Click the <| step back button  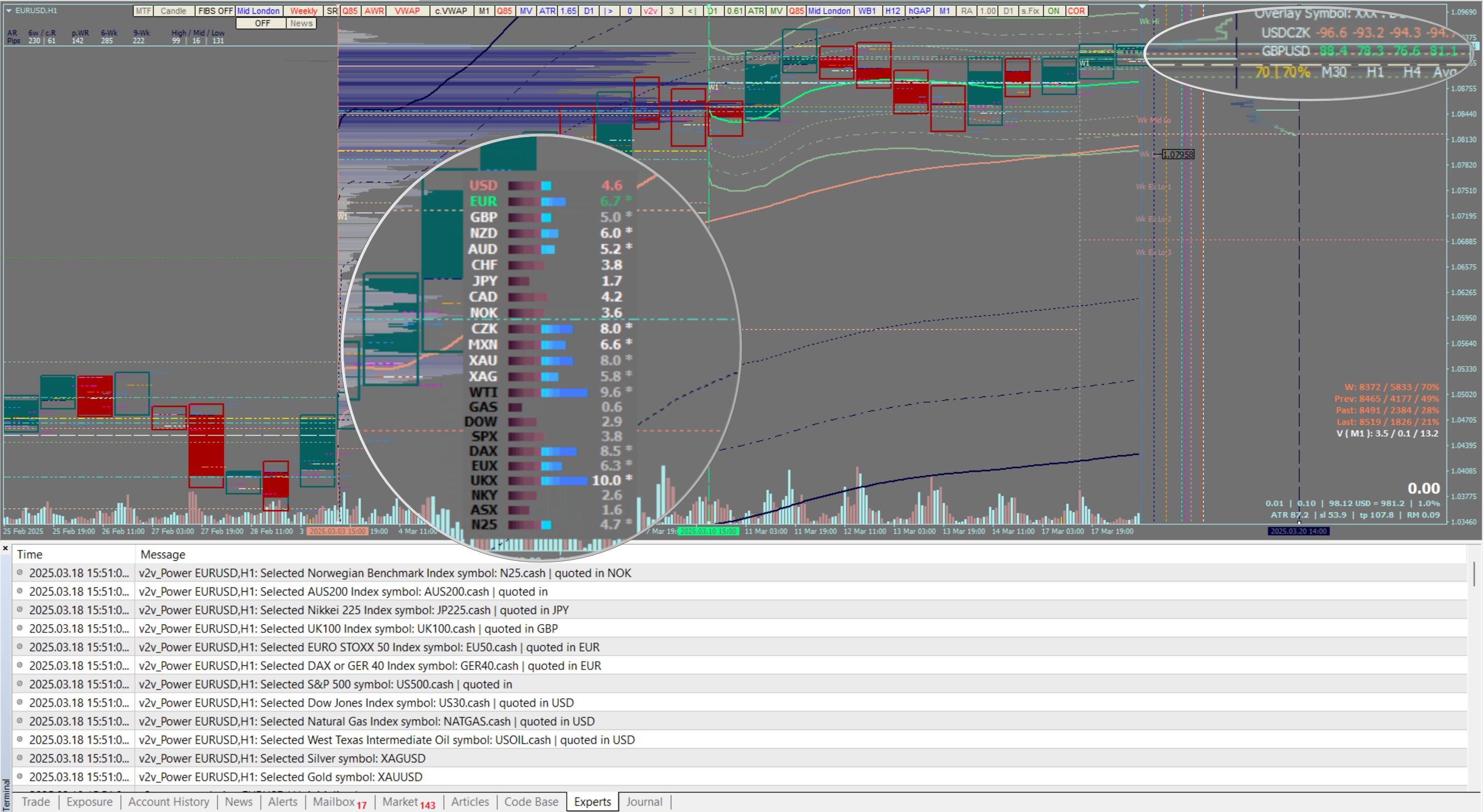(692, 11)
